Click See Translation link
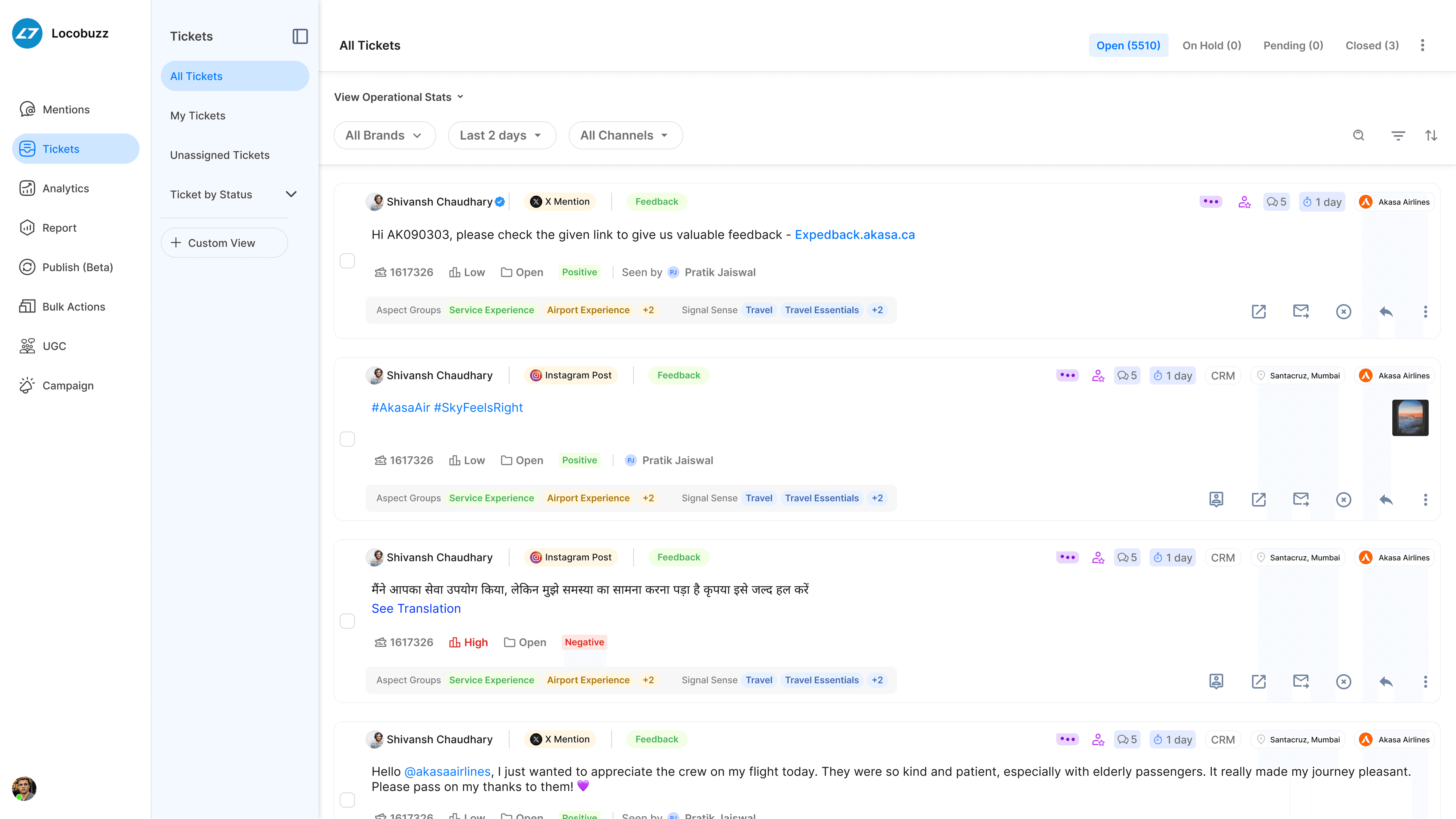 pos(416,609)
